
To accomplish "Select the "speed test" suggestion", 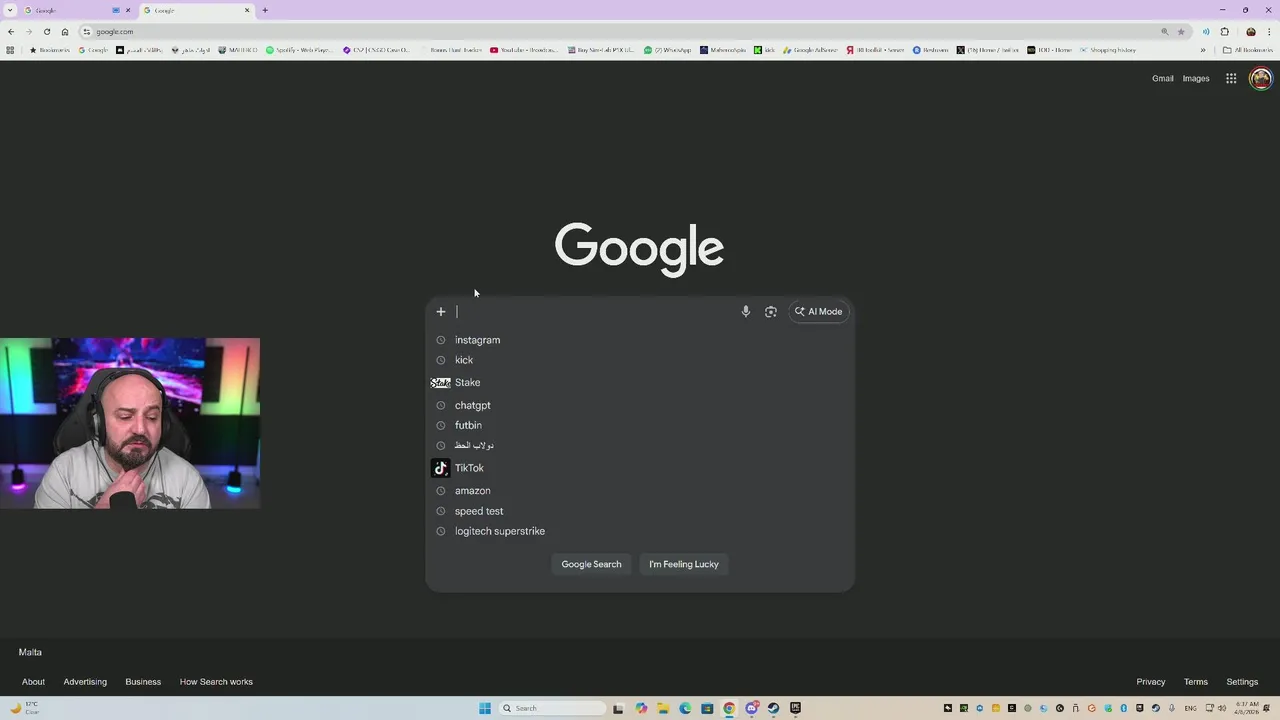I will point(640,511).
